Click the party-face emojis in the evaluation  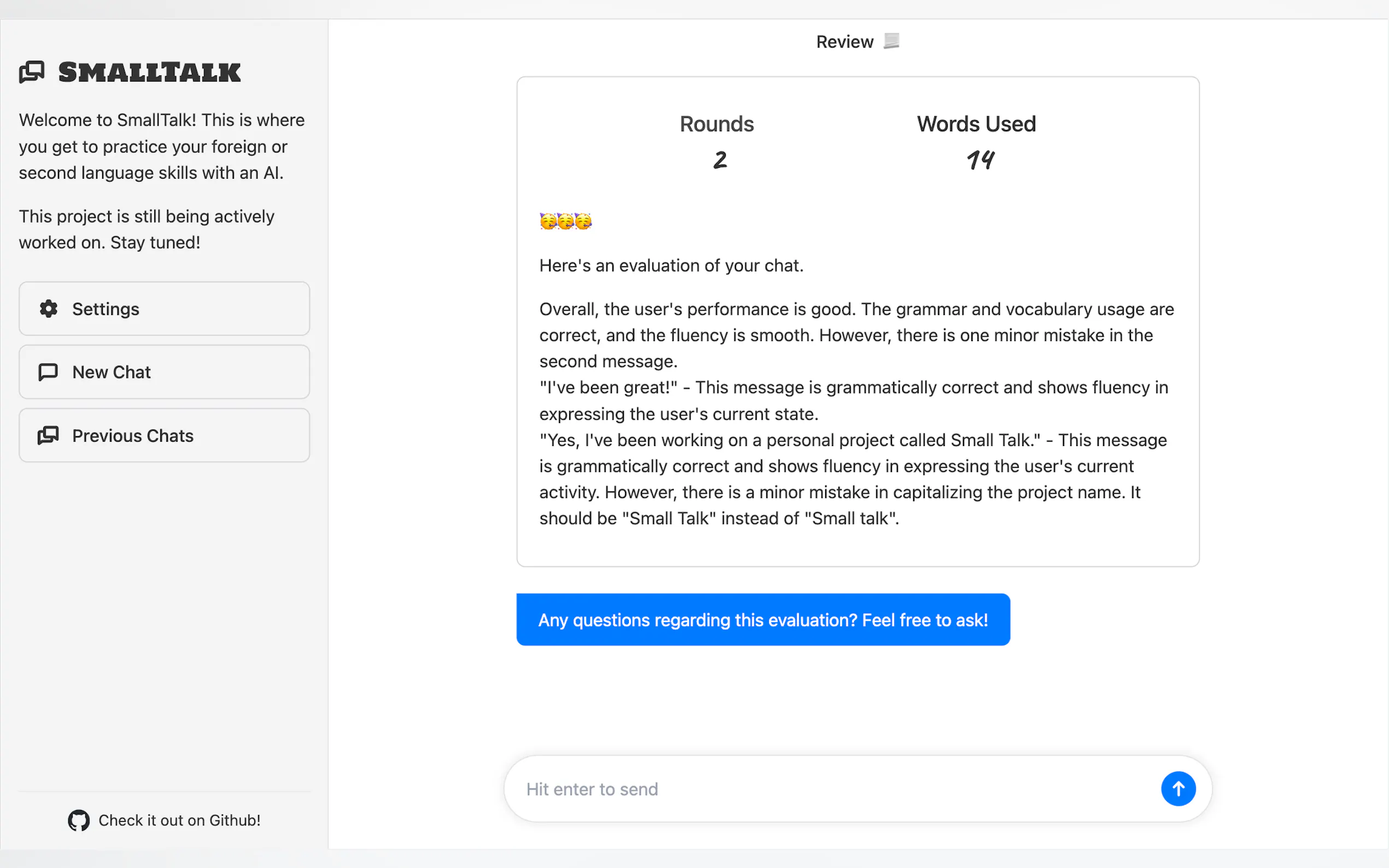click(x=565, y=221)
